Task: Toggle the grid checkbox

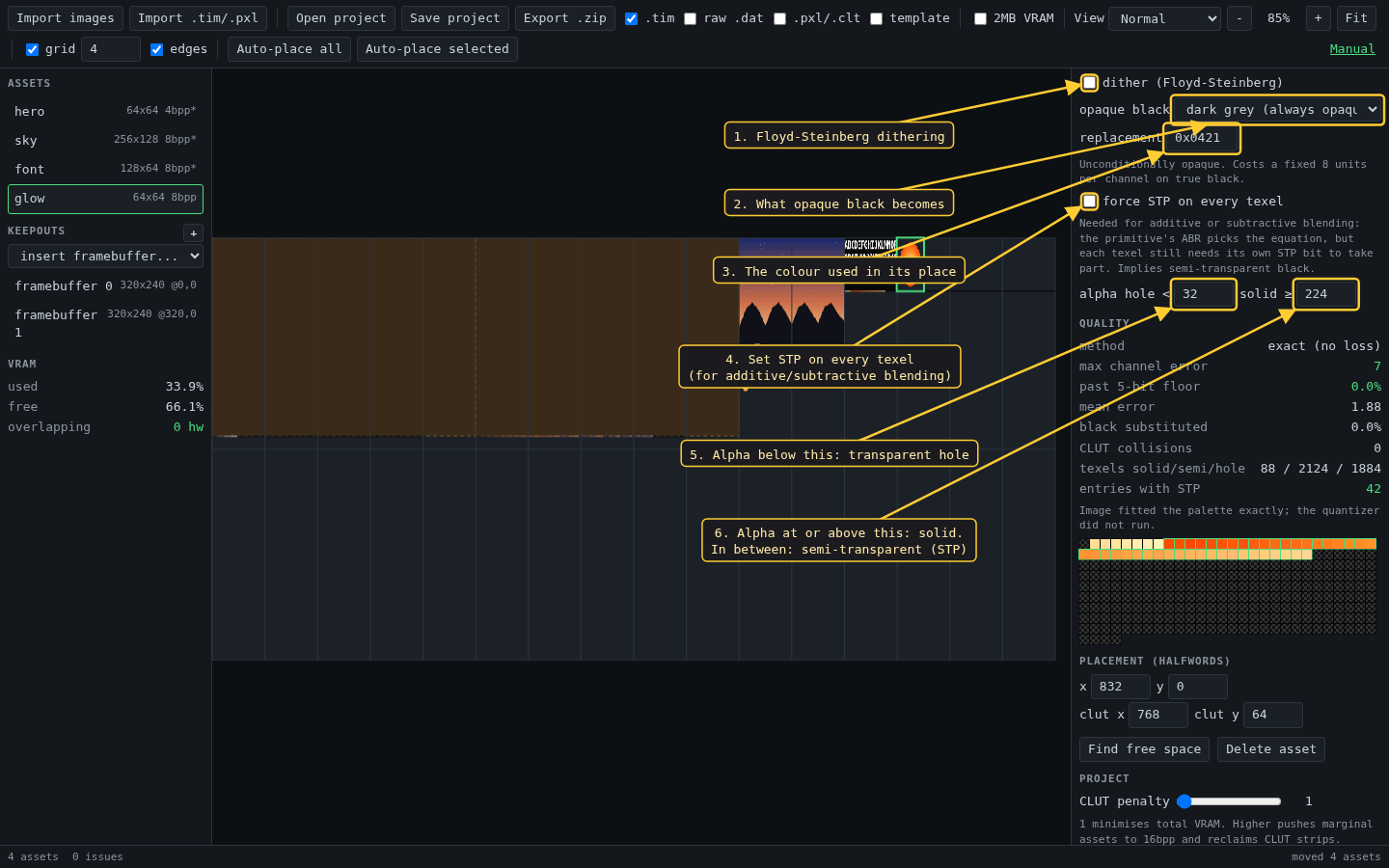Action: 32,49
